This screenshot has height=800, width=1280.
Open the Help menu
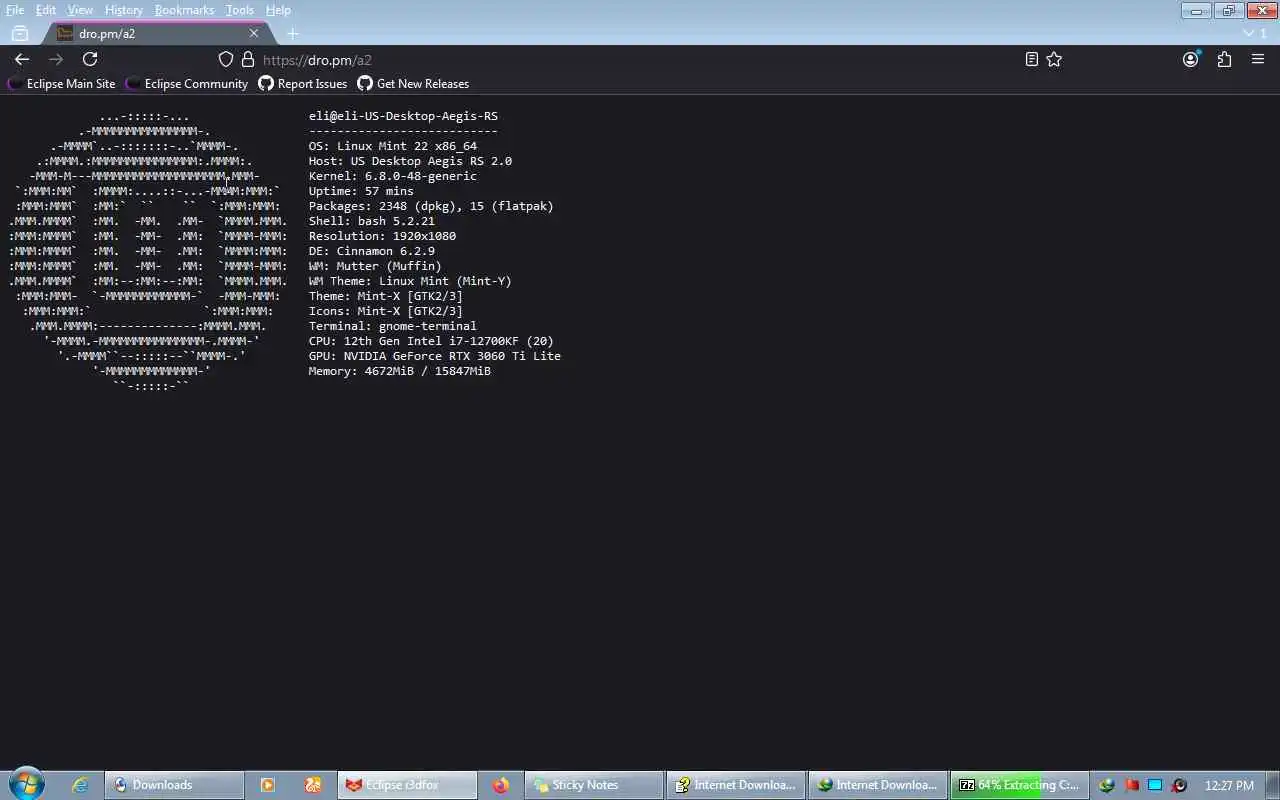278,10
